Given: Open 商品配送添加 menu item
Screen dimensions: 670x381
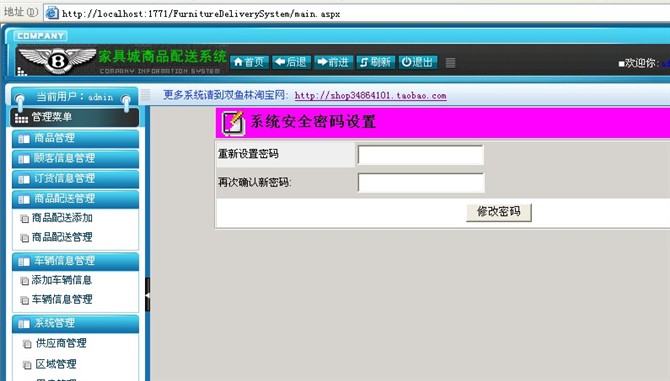Looking at the screenshot, I should (62, 218).
